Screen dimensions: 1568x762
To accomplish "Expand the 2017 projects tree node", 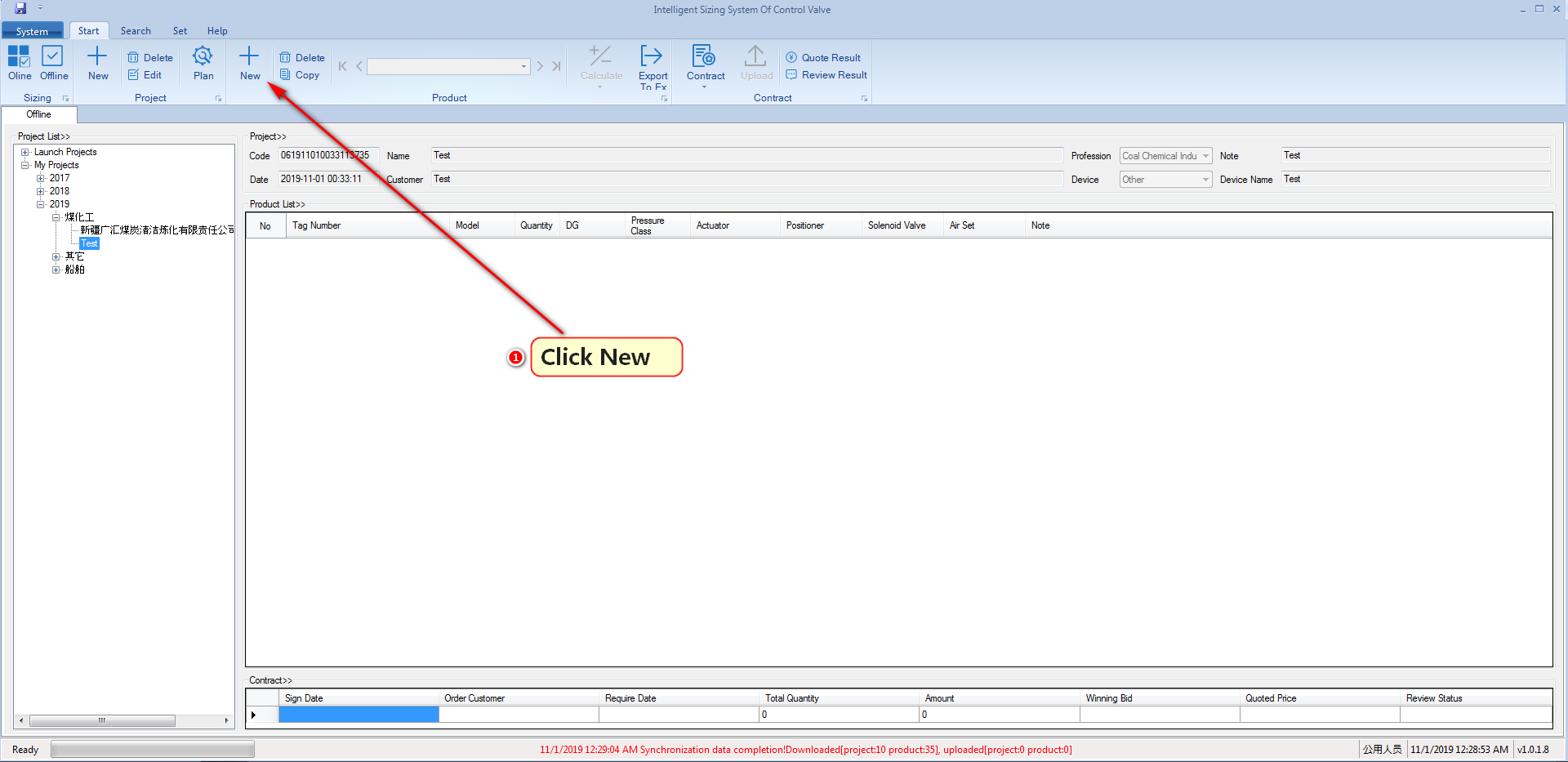I will (x=40, y=178).
